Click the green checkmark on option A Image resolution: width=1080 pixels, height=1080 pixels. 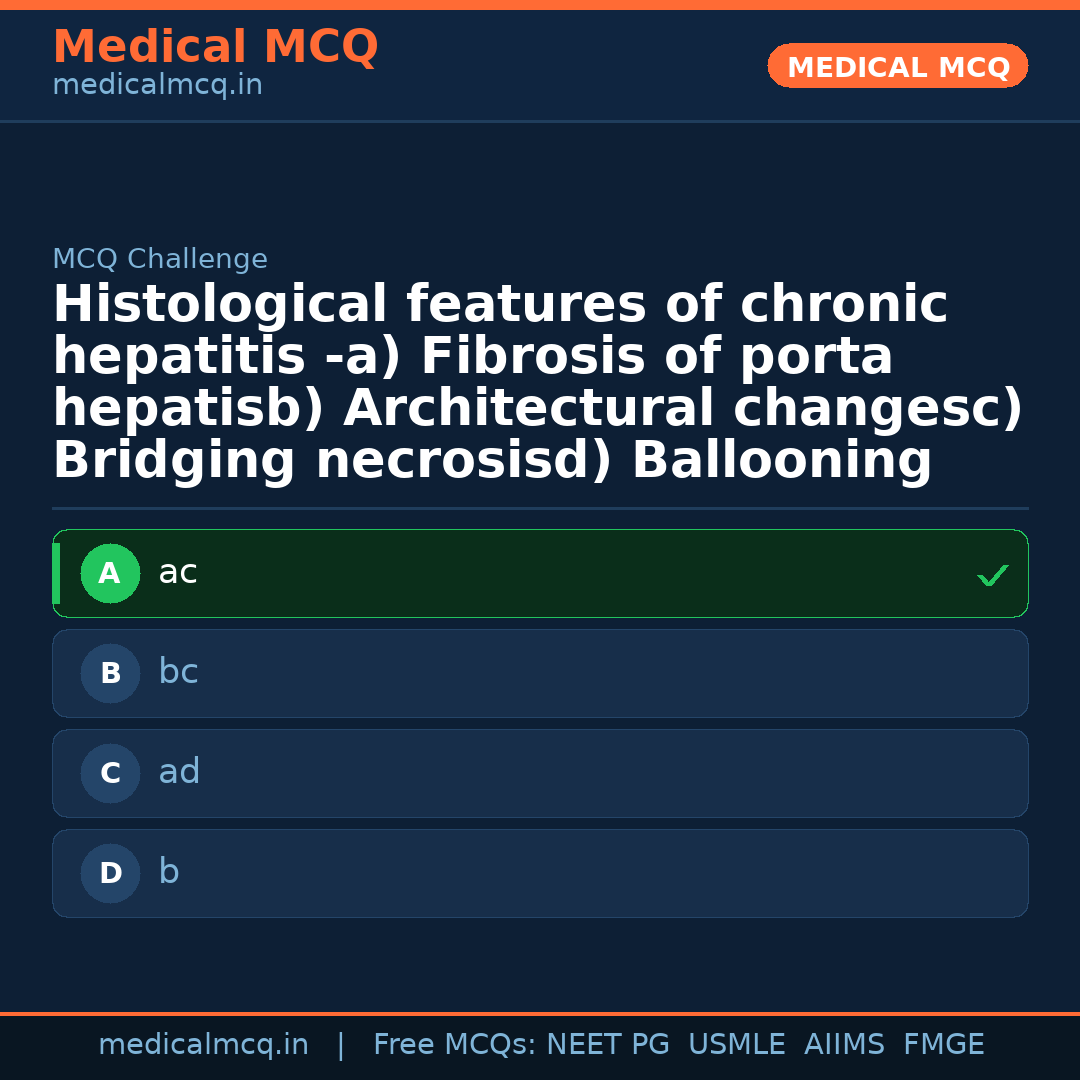(992, 575)
